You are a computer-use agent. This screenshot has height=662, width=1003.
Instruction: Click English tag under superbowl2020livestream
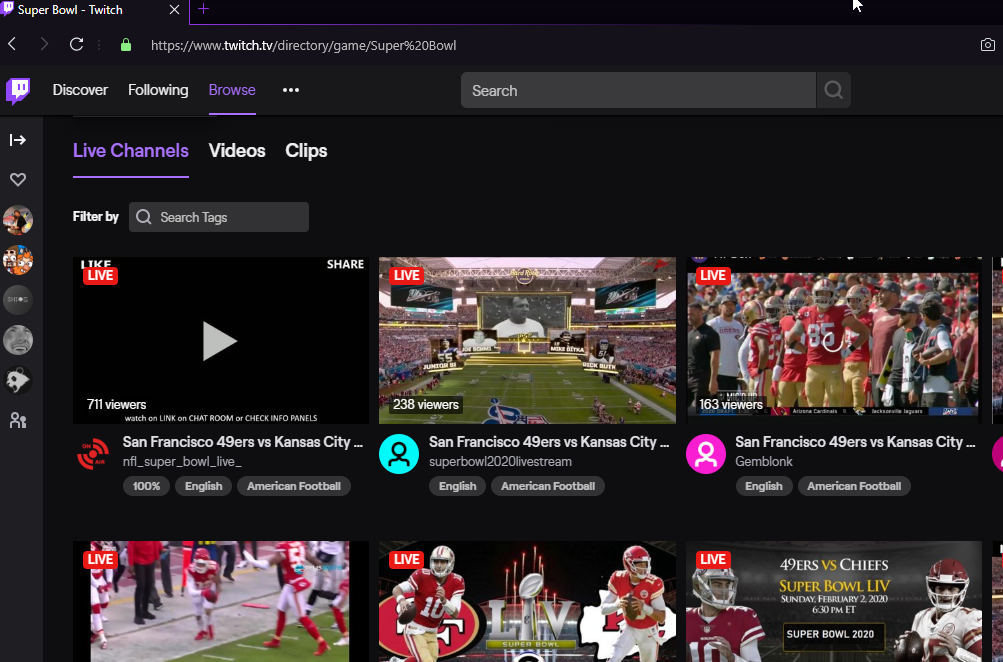coord(457,486)
